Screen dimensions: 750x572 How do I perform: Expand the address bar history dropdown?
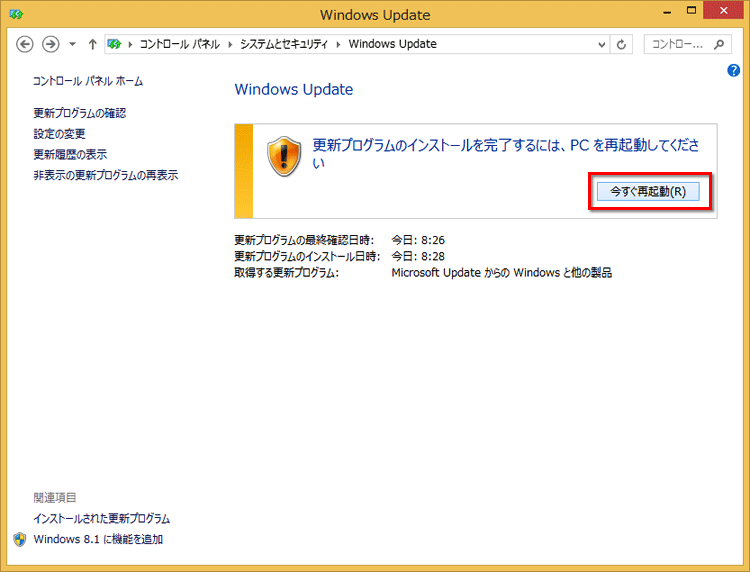(x=601, y=44)
